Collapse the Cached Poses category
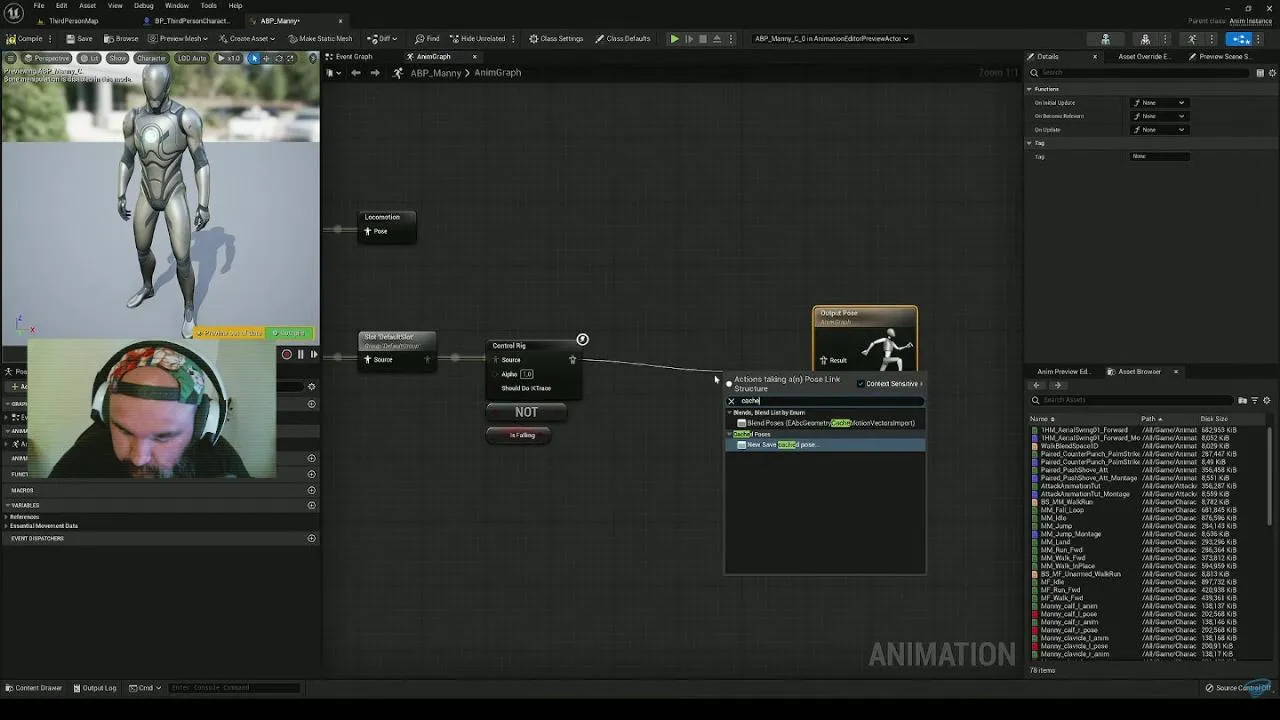The image size is (1280, 720). pyautogui.click(x=730, y=434)
